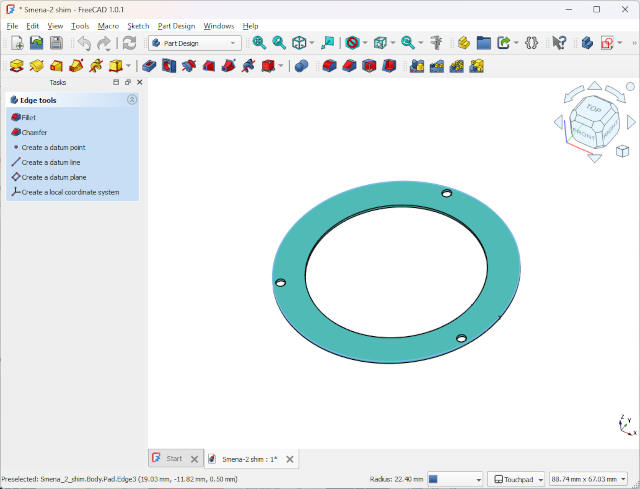This screenshot has width=640, height=489.
Task: Click the Pocket tool icon
Action: point(149,66)
